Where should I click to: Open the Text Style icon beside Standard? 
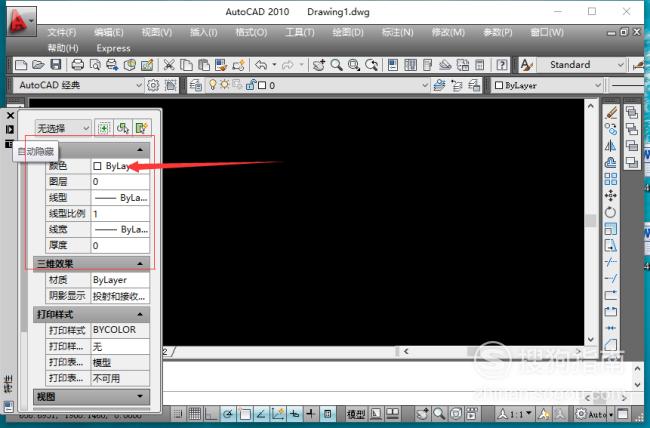pyautogui.click(x=527, y=65)
